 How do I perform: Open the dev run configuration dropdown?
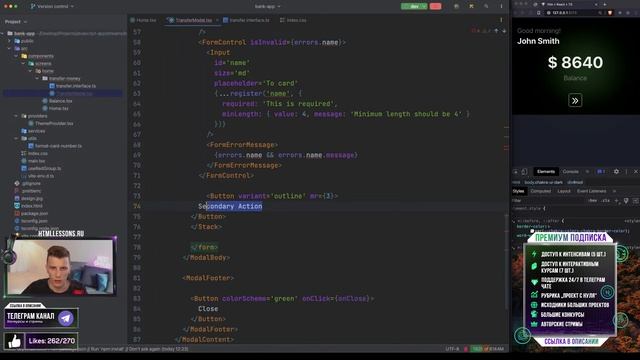414,6
